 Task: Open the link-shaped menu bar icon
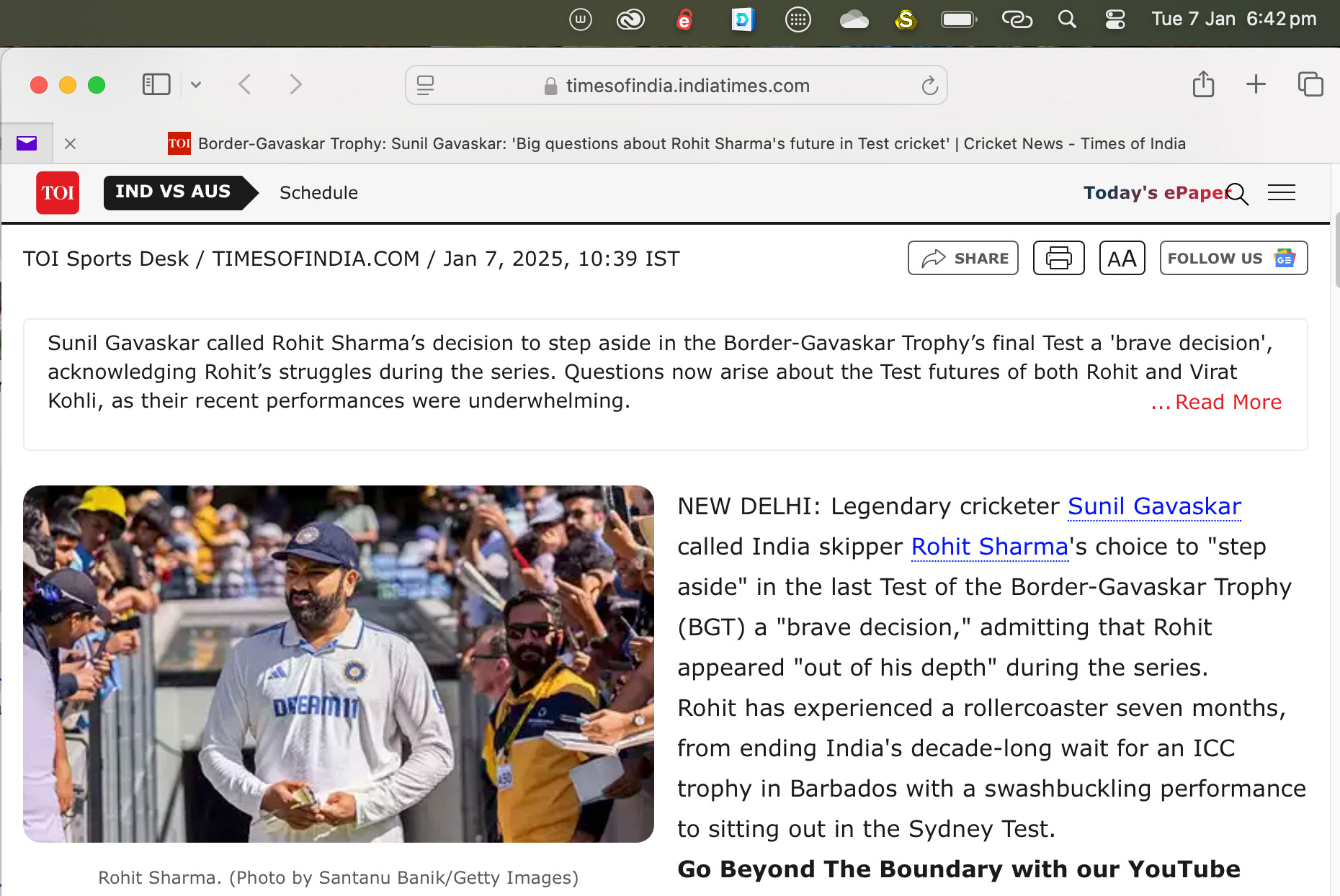(1017, 19)
